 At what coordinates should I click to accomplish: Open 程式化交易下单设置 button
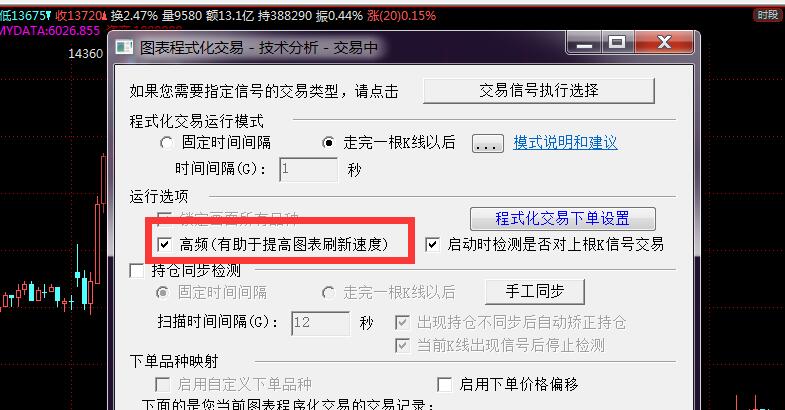563,219
